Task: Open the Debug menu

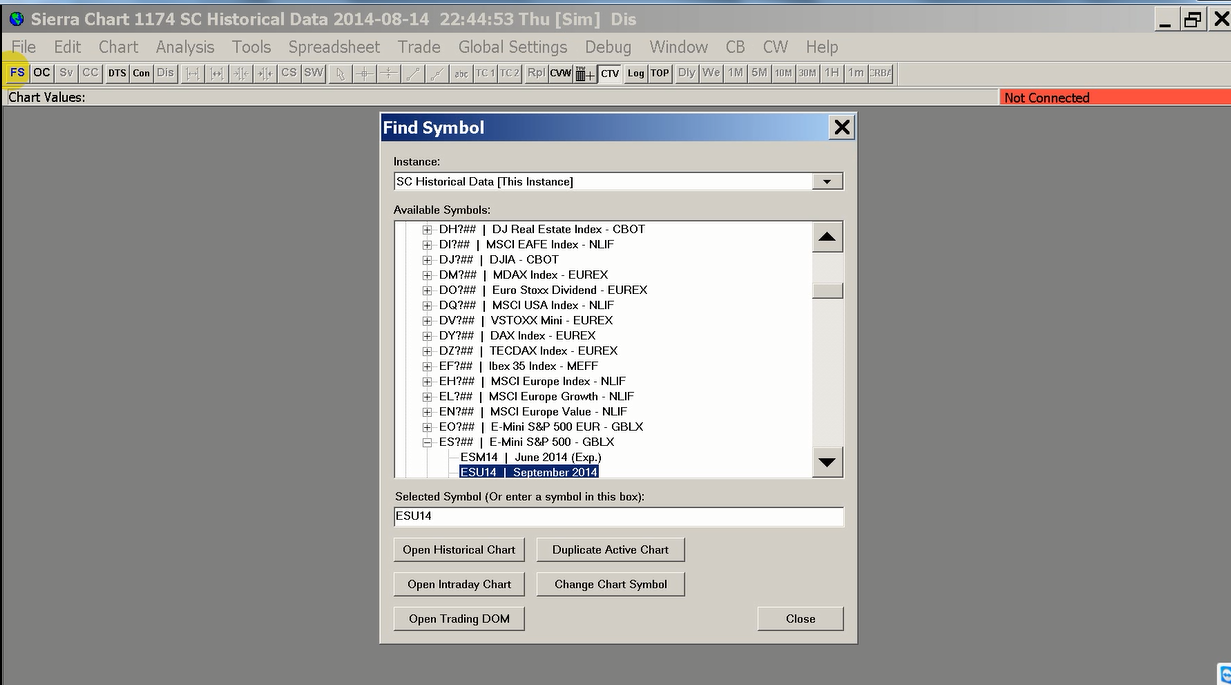Action: tap(608, 47)
